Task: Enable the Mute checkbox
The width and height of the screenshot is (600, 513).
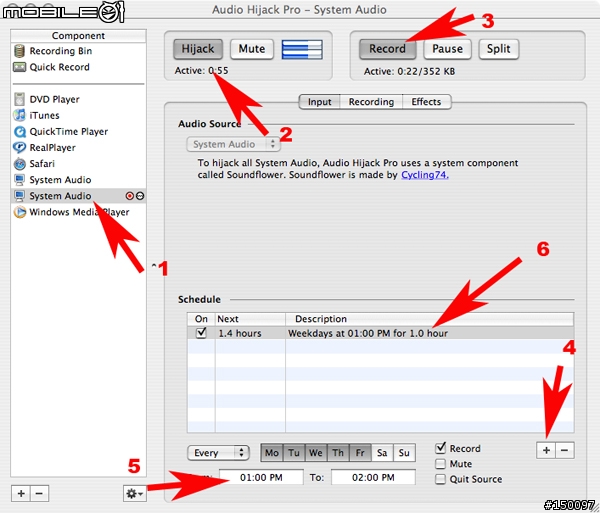Action: tap(441, 464)
